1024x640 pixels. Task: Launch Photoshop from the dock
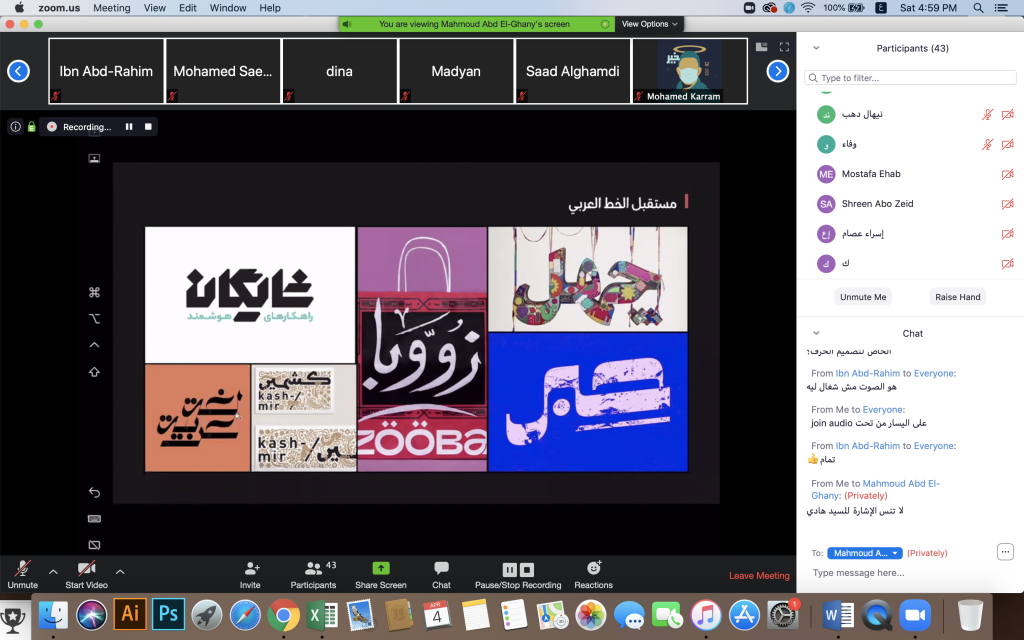[168, 614]
